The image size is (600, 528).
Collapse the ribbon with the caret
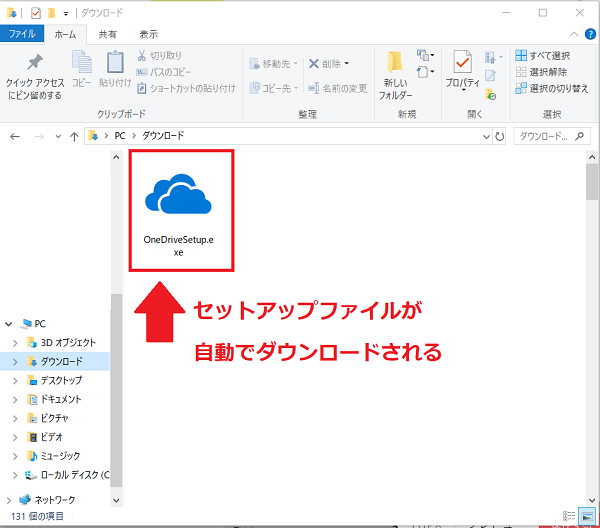coord(574,34)
